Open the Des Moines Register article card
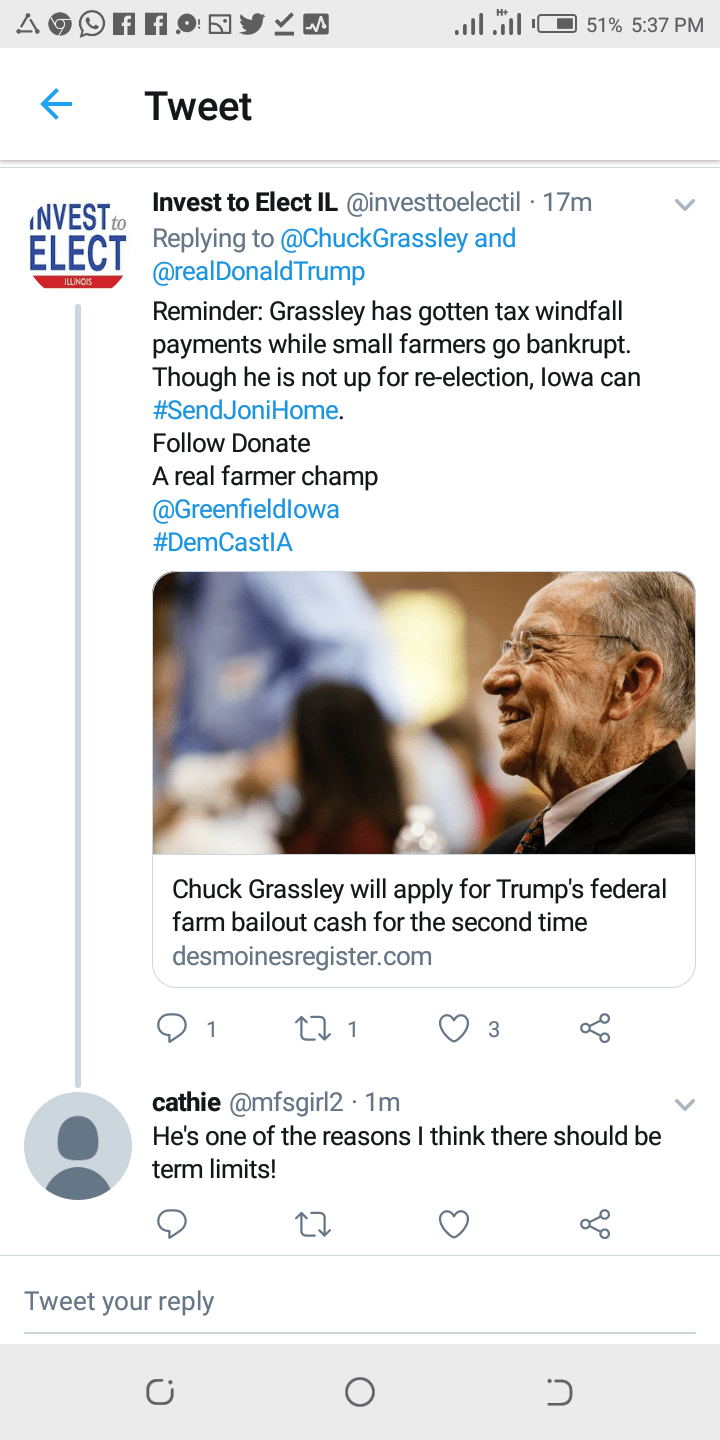720x1440 pixels. click(423, 778)
